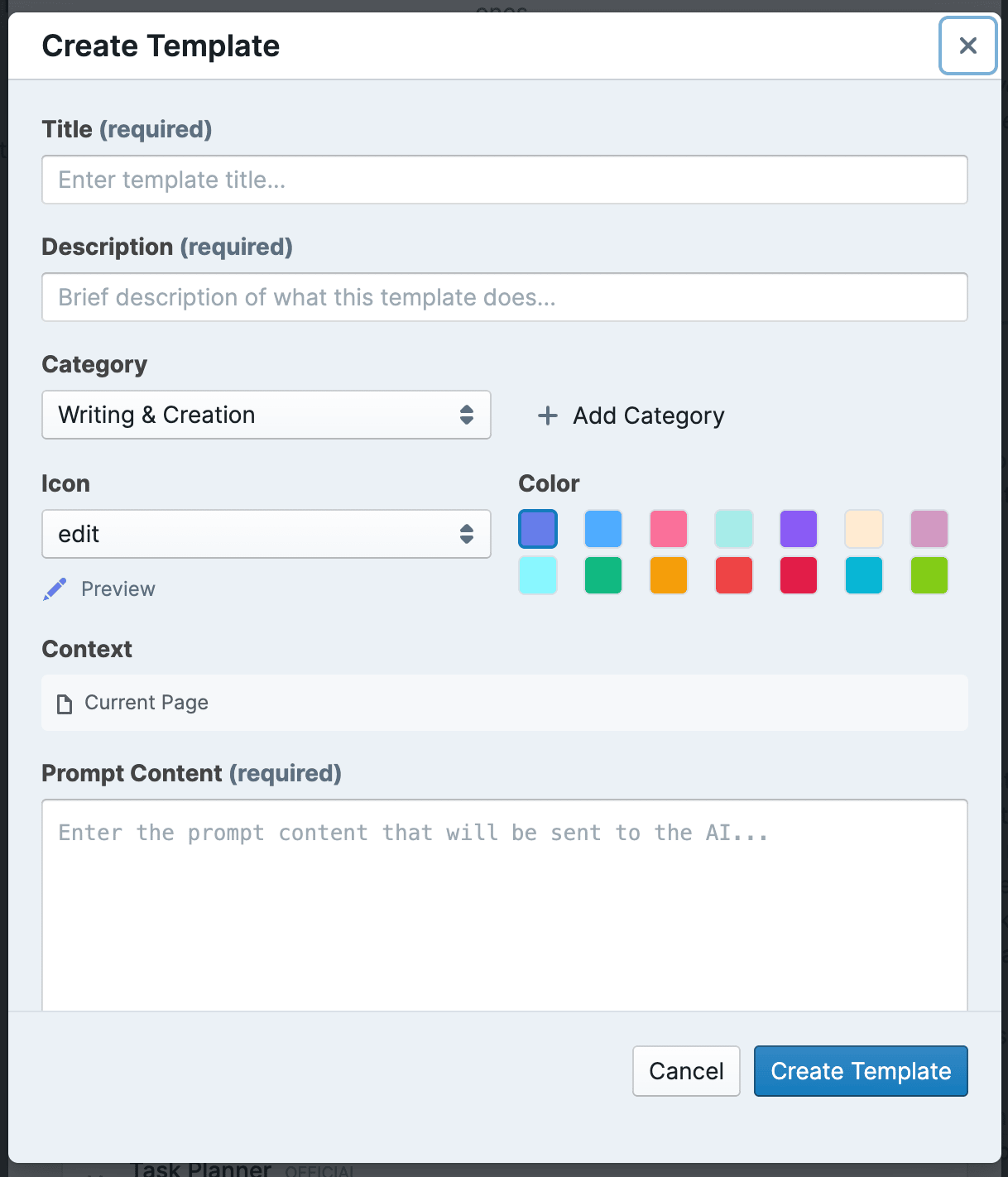Viewport: 1008px width, 1177px height.
Task: Choose the lime green color swatch
Action: [x=929, y=575]
